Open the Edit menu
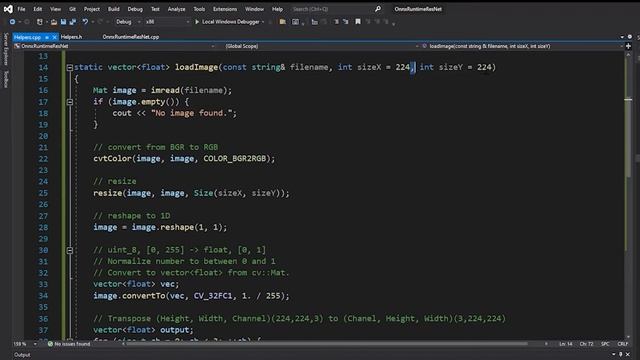 point(38,9)
